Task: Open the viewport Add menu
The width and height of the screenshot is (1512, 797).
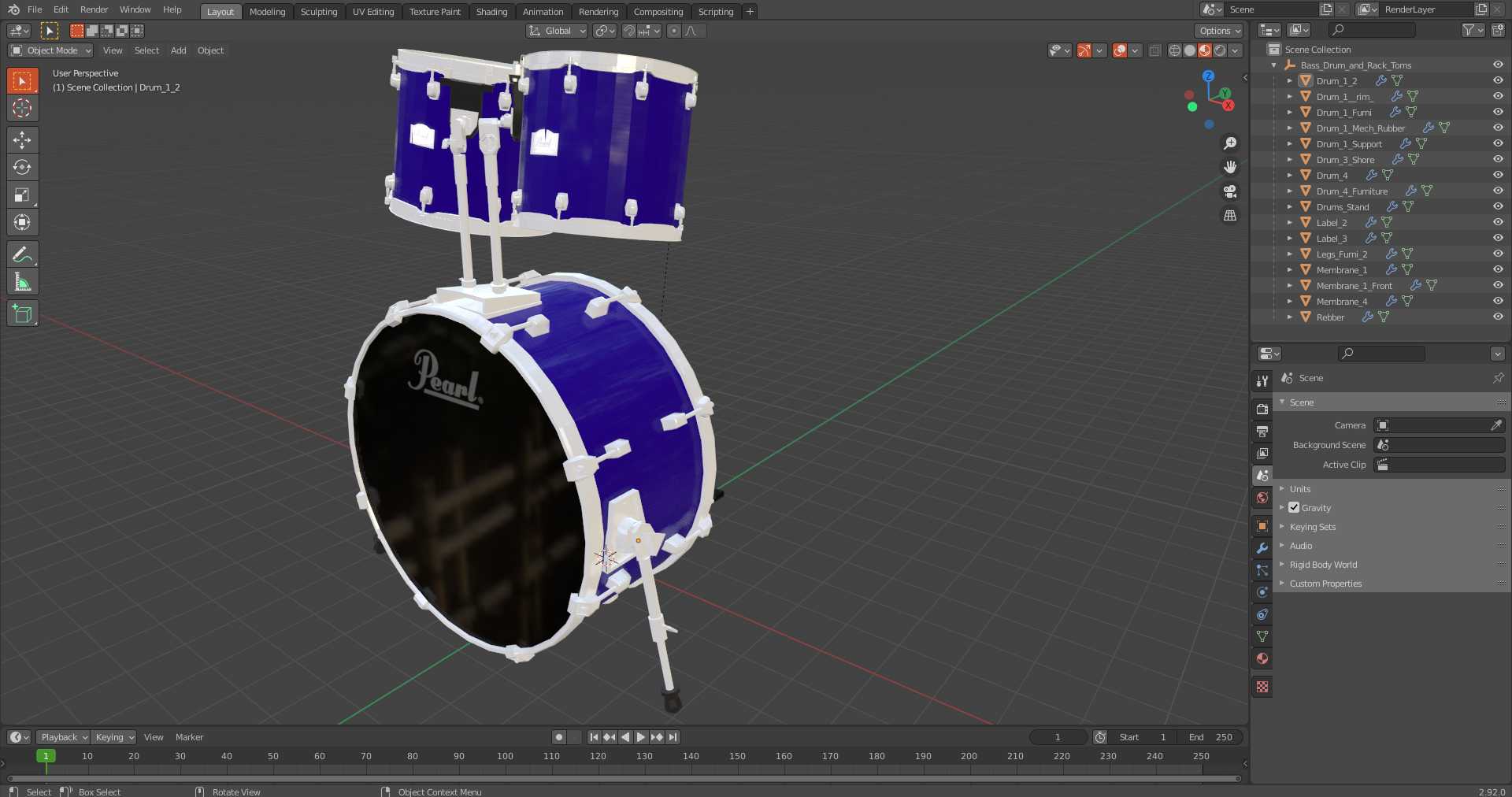Action: click(179, 50)
